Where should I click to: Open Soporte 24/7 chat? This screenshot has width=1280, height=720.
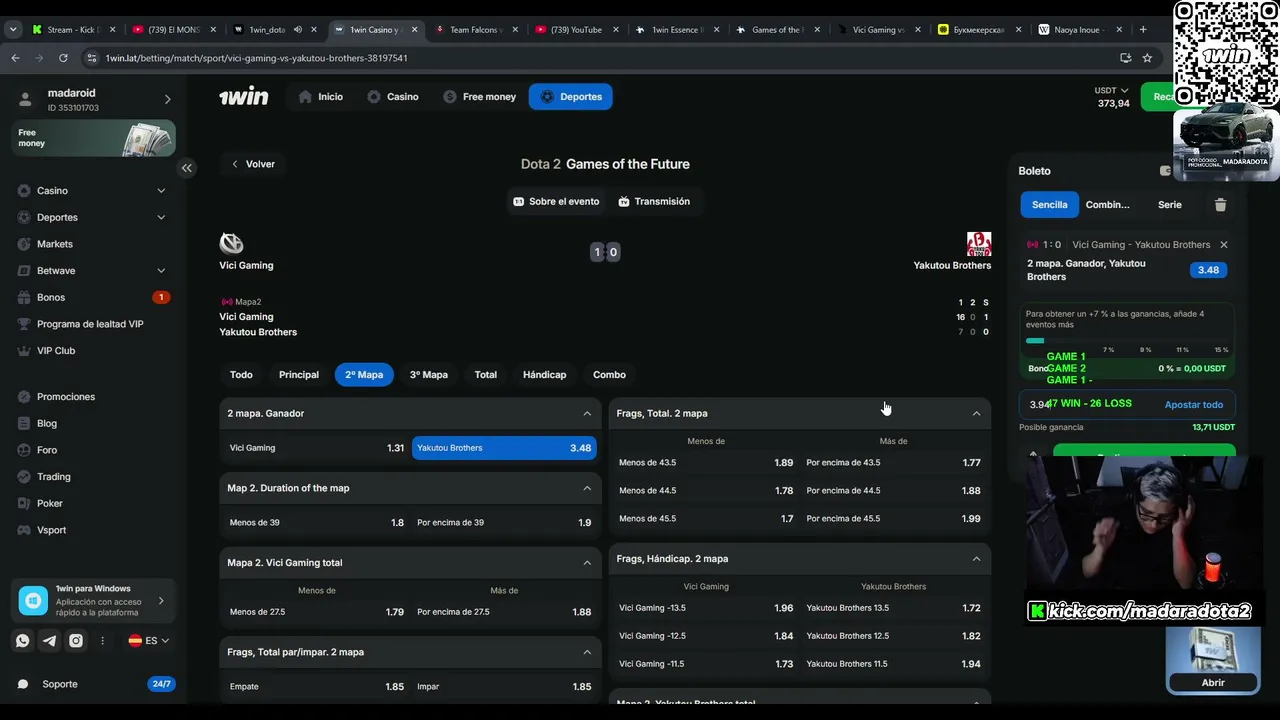click(x=94, y=684)
